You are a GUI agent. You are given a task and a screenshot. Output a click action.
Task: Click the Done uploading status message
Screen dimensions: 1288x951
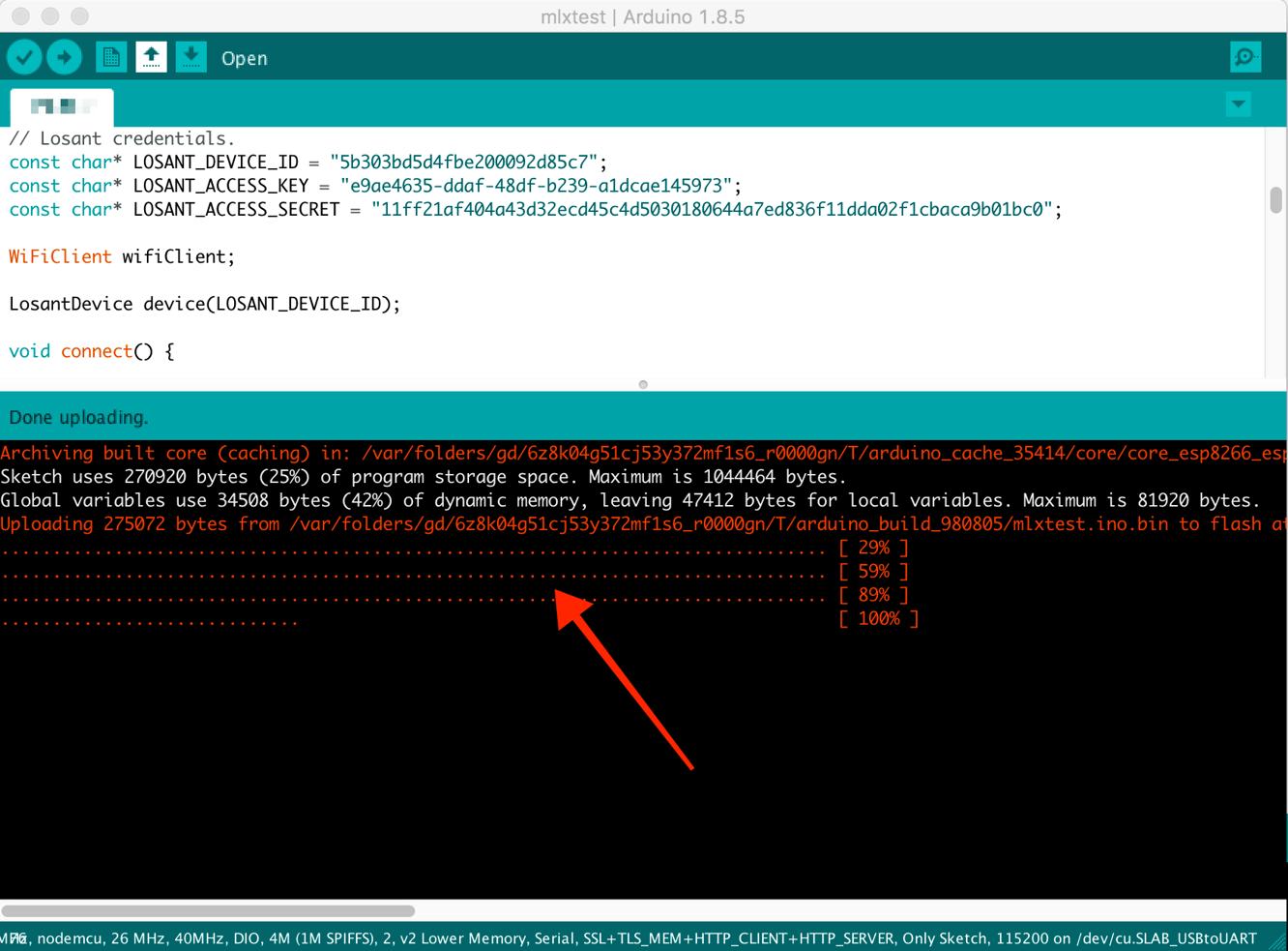click(77, 417)
